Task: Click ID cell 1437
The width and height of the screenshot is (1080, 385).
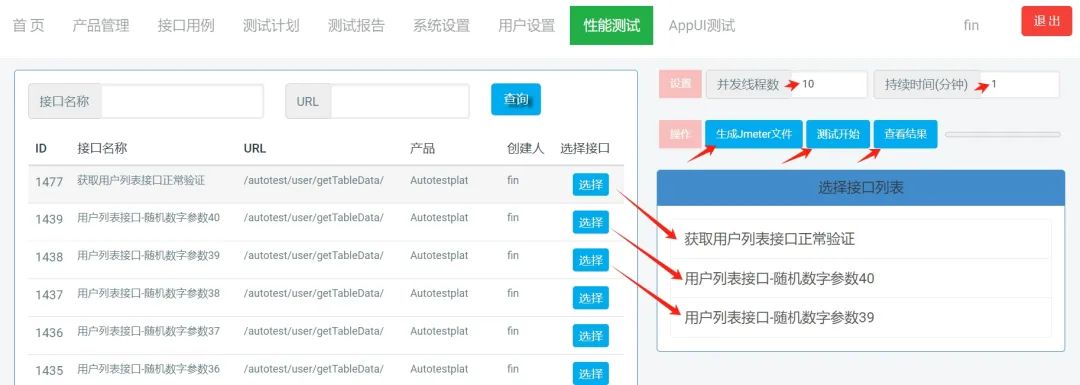Action: (x=50, y=295)
